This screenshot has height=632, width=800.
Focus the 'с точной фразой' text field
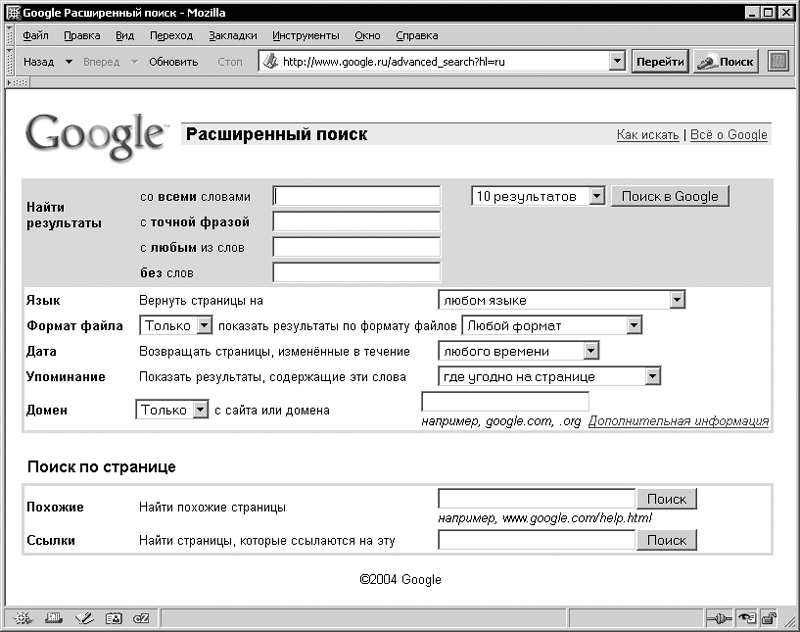click(x=357, y=221)
